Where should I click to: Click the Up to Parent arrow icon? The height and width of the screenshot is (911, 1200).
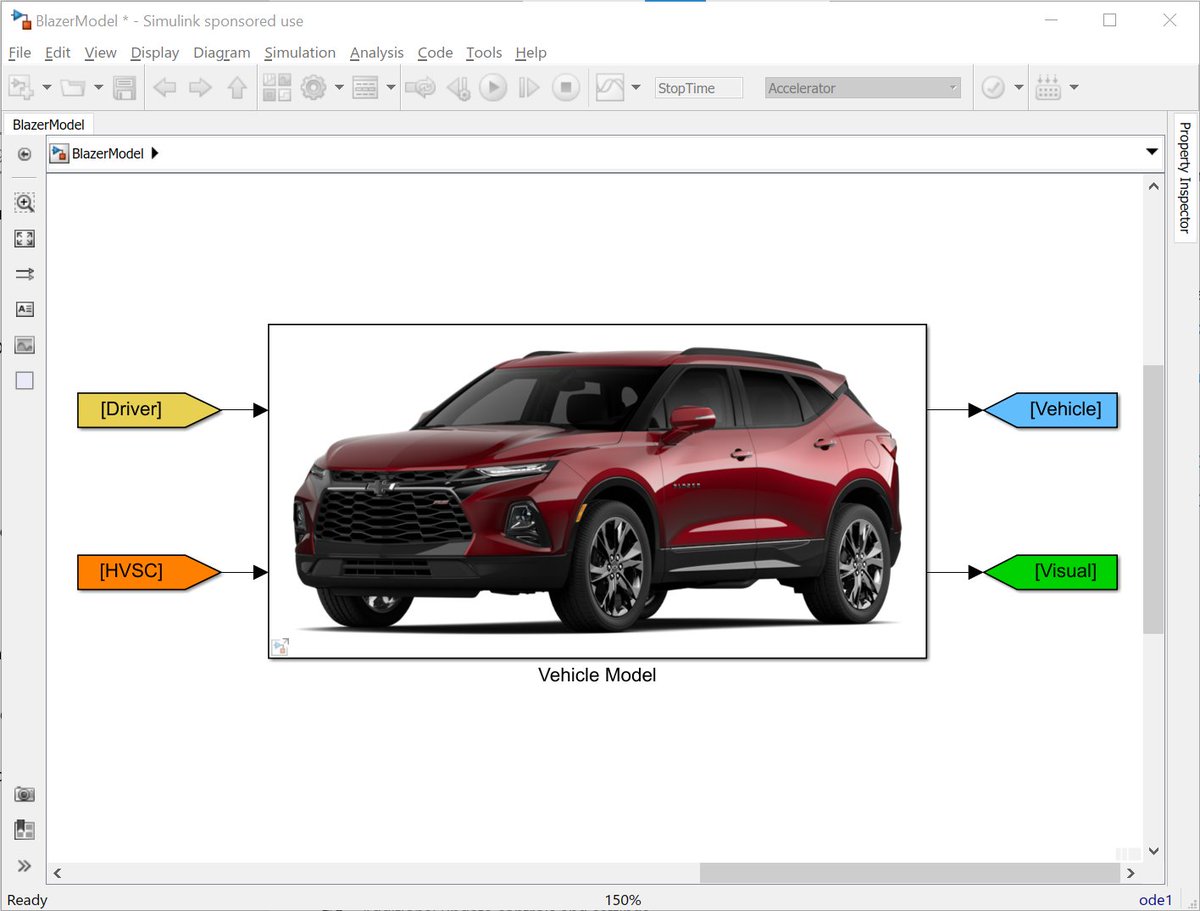click(237, 88)
